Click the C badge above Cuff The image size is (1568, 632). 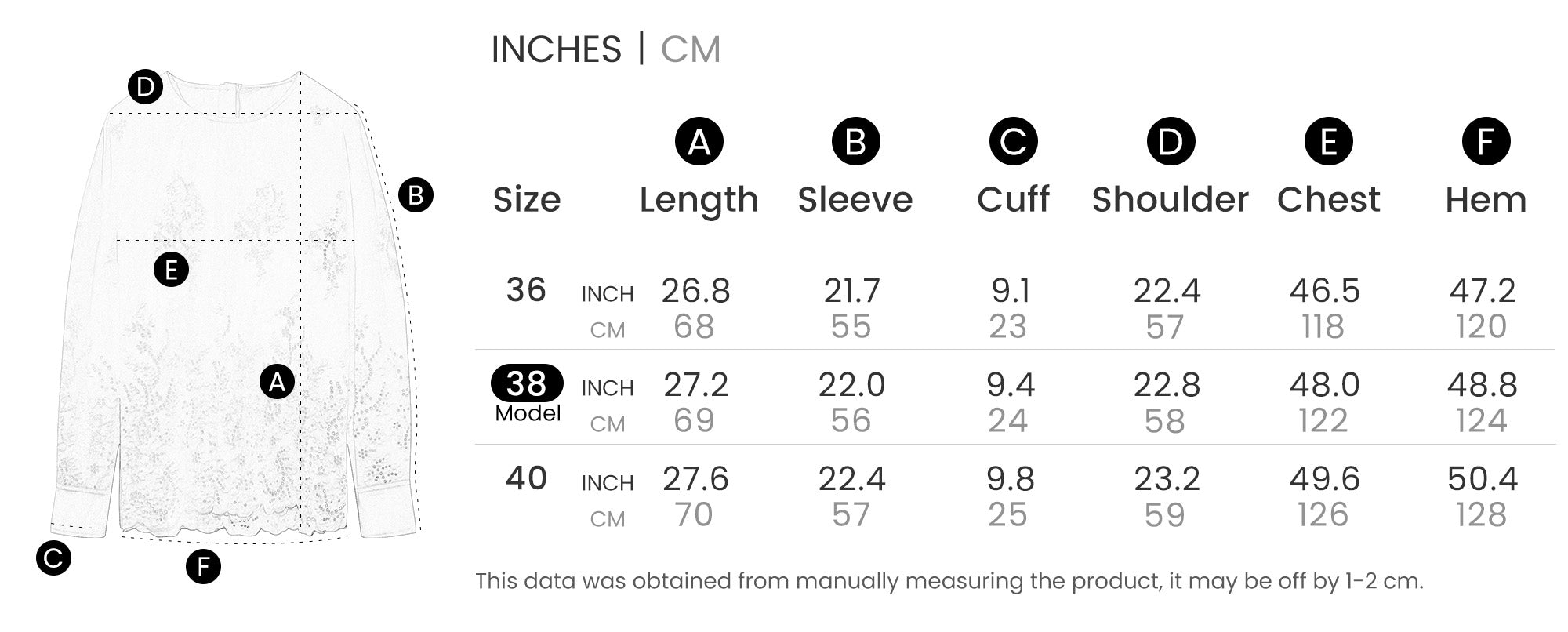[1013, 141]
